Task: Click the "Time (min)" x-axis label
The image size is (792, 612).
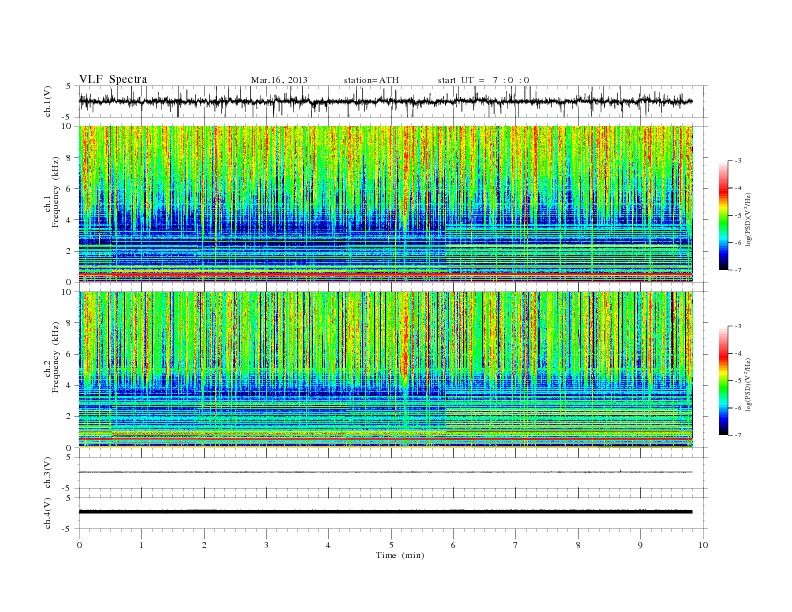Action: pyautogui.click(x=400, y=555)
